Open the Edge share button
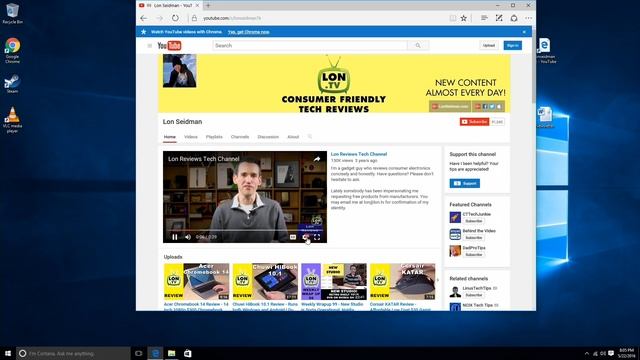640x360 pixels. coord(514,18)
